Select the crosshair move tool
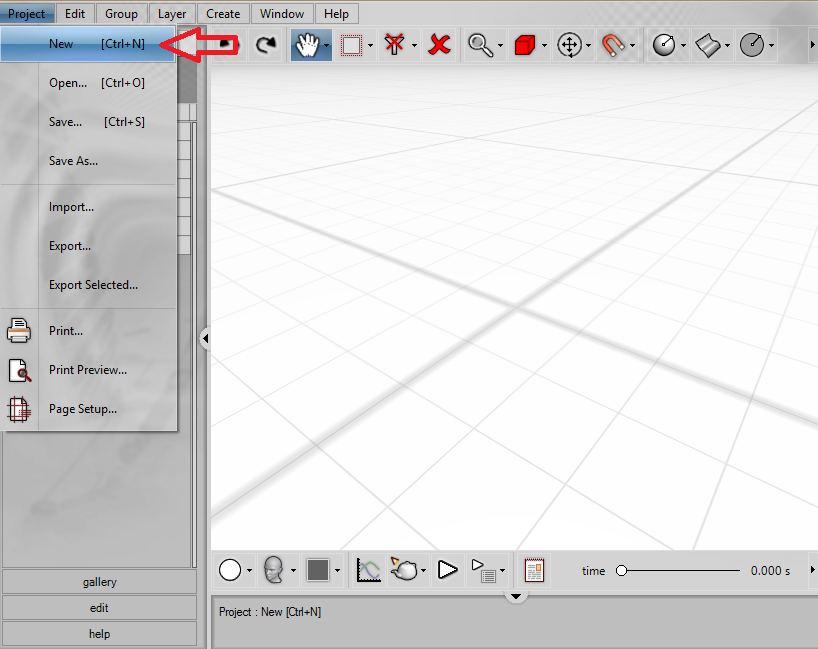818x649 pixels. tap(569, 45)
